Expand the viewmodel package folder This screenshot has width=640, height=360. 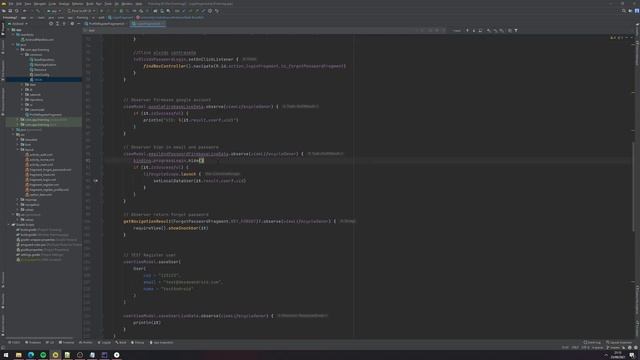[22, 110]
